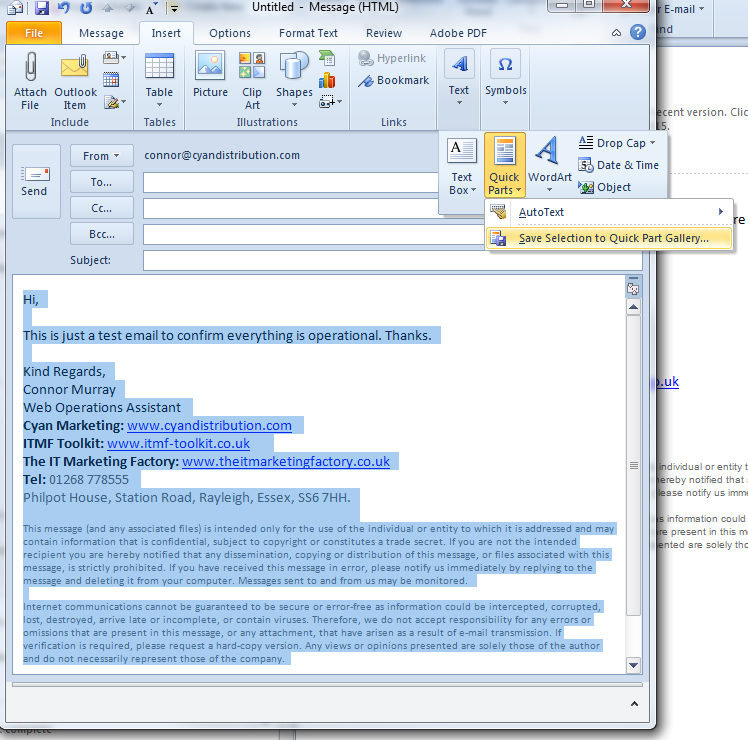Click the Outlook Item envelope icon
748x740 pixels.
(75, 68)
